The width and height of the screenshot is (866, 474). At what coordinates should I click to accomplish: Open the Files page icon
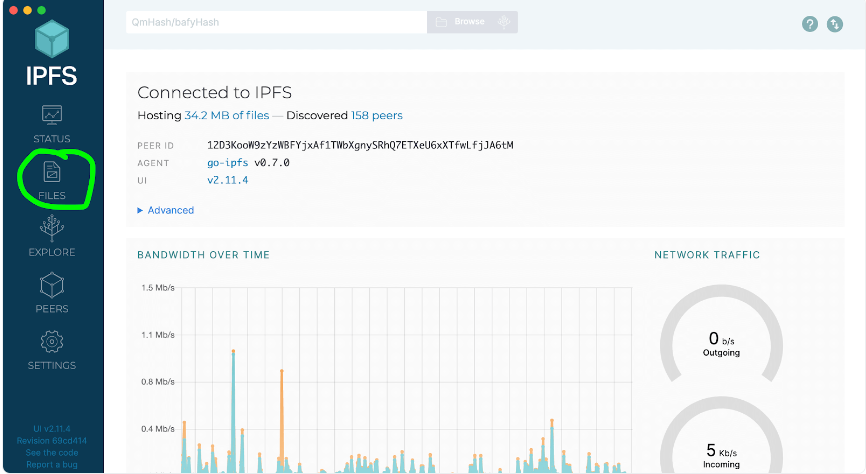pyautogui.click(x=52, y=171)
